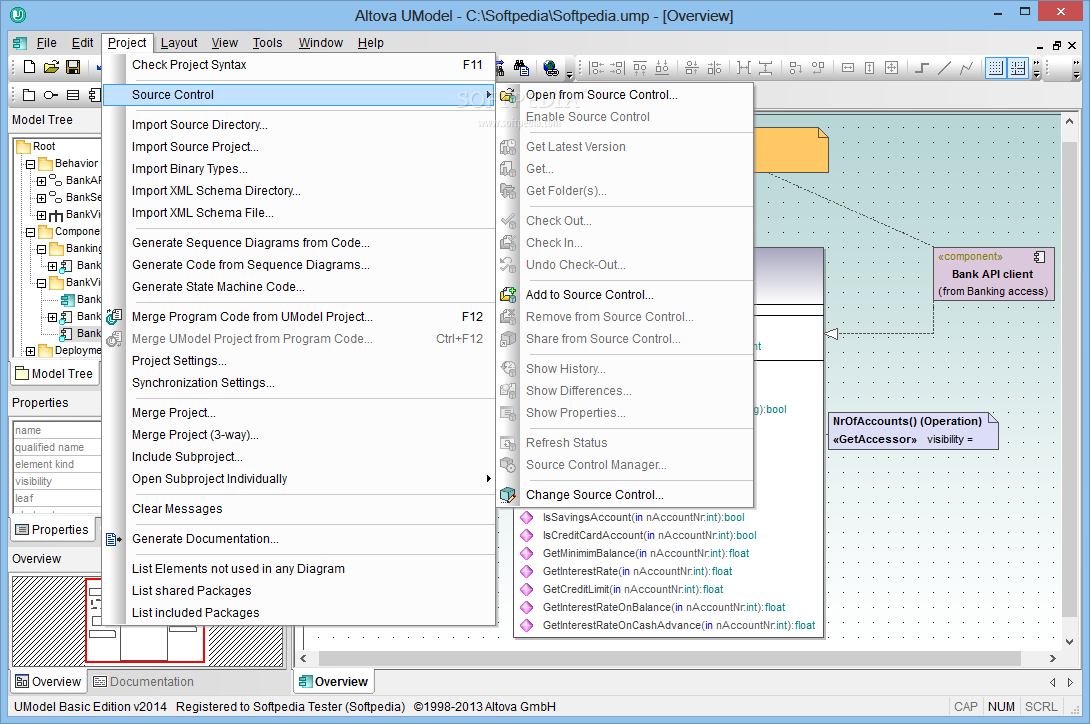The image size is (1090, 724).
Task: Select Import Source Directory menu item
Action: click(x=199, y=125)
